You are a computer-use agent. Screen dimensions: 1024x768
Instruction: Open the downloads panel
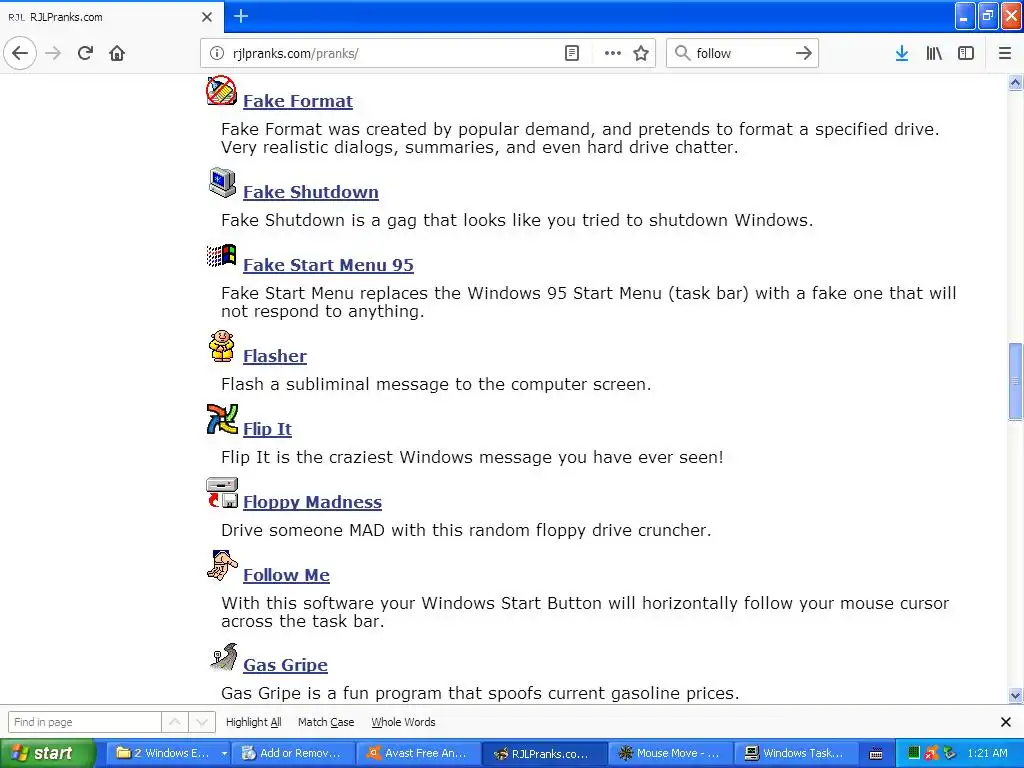coord(901,53)
